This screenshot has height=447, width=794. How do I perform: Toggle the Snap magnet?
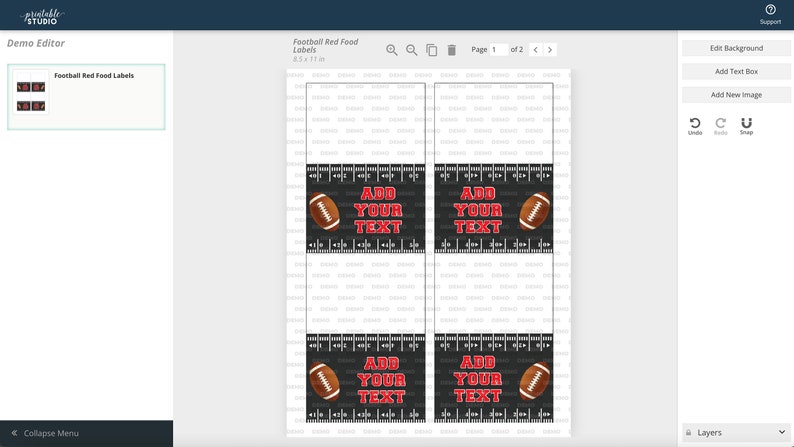point(746,126)
